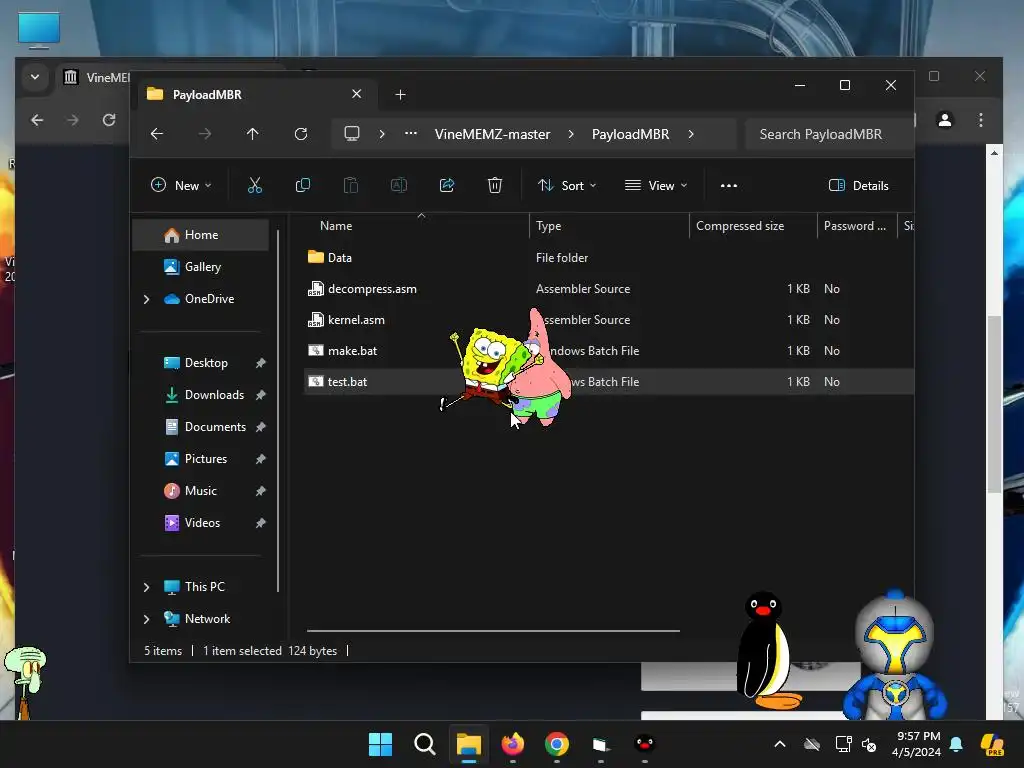Open browser profile account icon

point(945,120)
